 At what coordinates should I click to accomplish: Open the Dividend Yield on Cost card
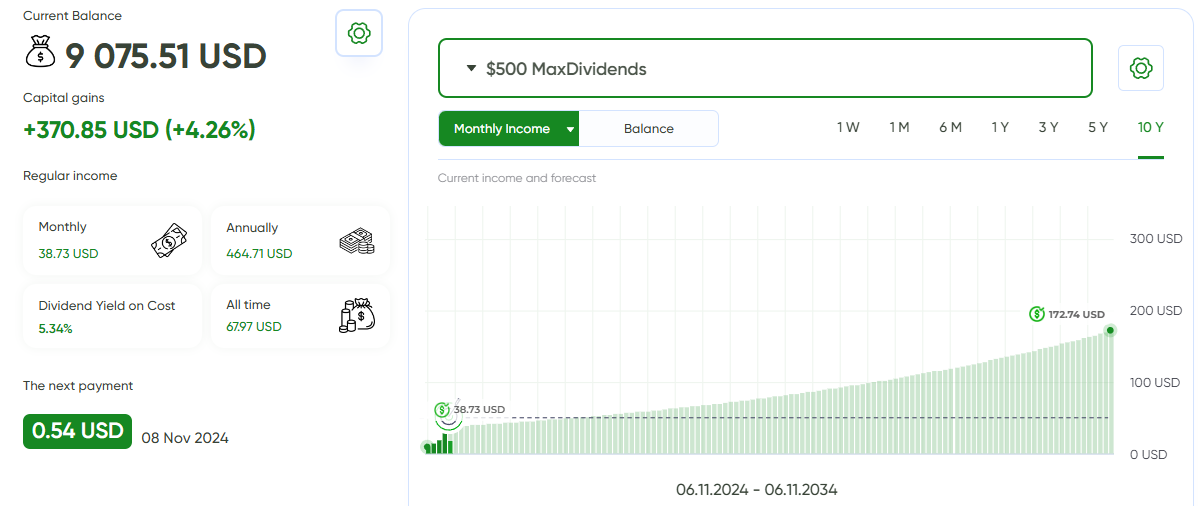coord(112,316)
